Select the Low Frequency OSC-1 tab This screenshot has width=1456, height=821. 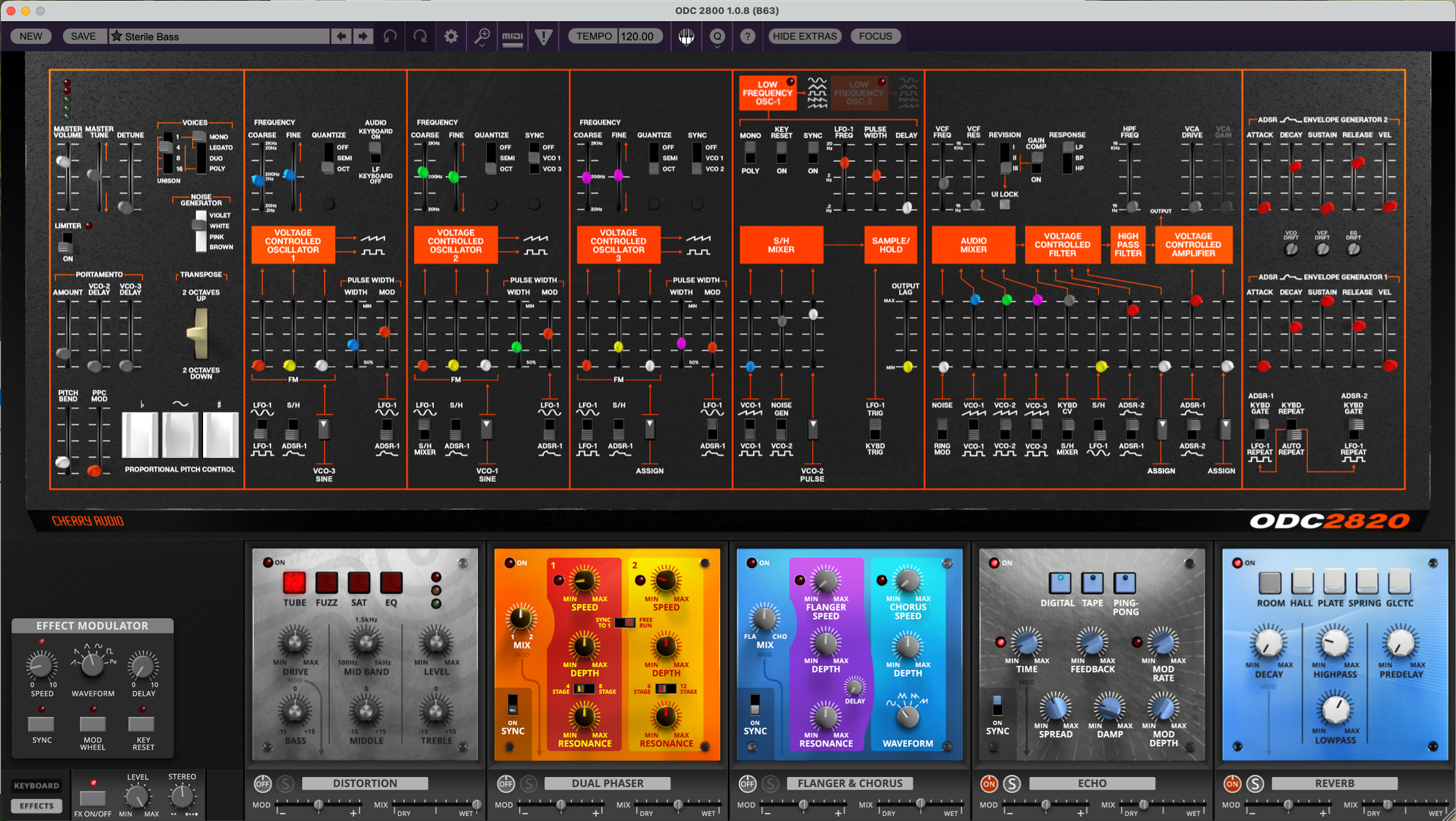point(768,93)
